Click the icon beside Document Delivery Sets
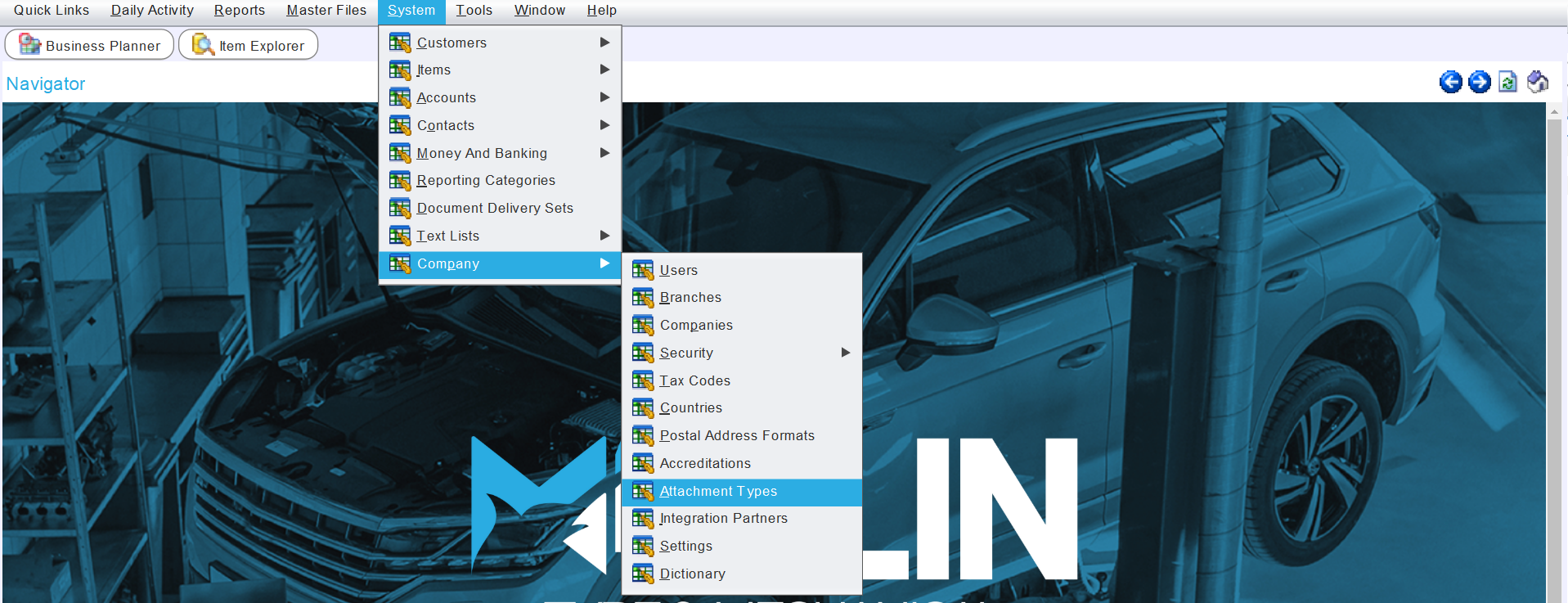1568x603 pixels. [400, 208]
